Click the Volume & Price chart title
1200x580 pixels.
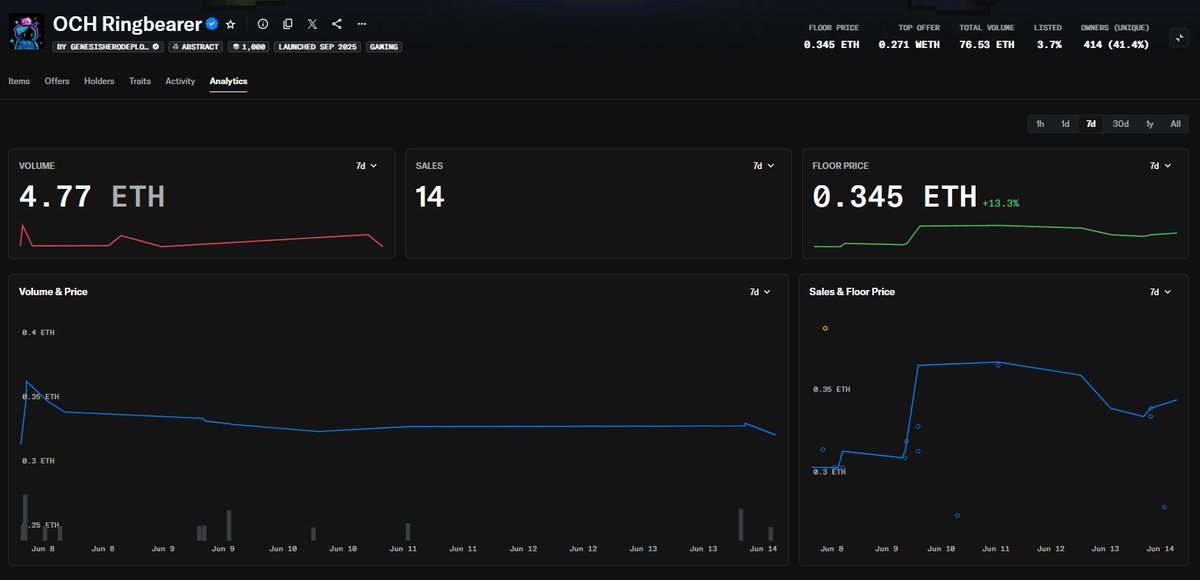click(x=53, y=292)
